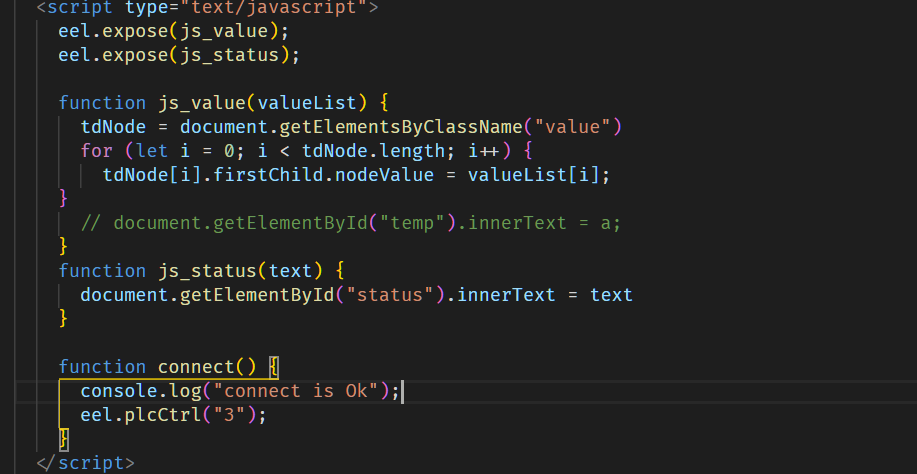This screenshot has width=917, height=474.
Task: Click the nodeValue property
Action: pyautogui.click(x=385, y=175)
